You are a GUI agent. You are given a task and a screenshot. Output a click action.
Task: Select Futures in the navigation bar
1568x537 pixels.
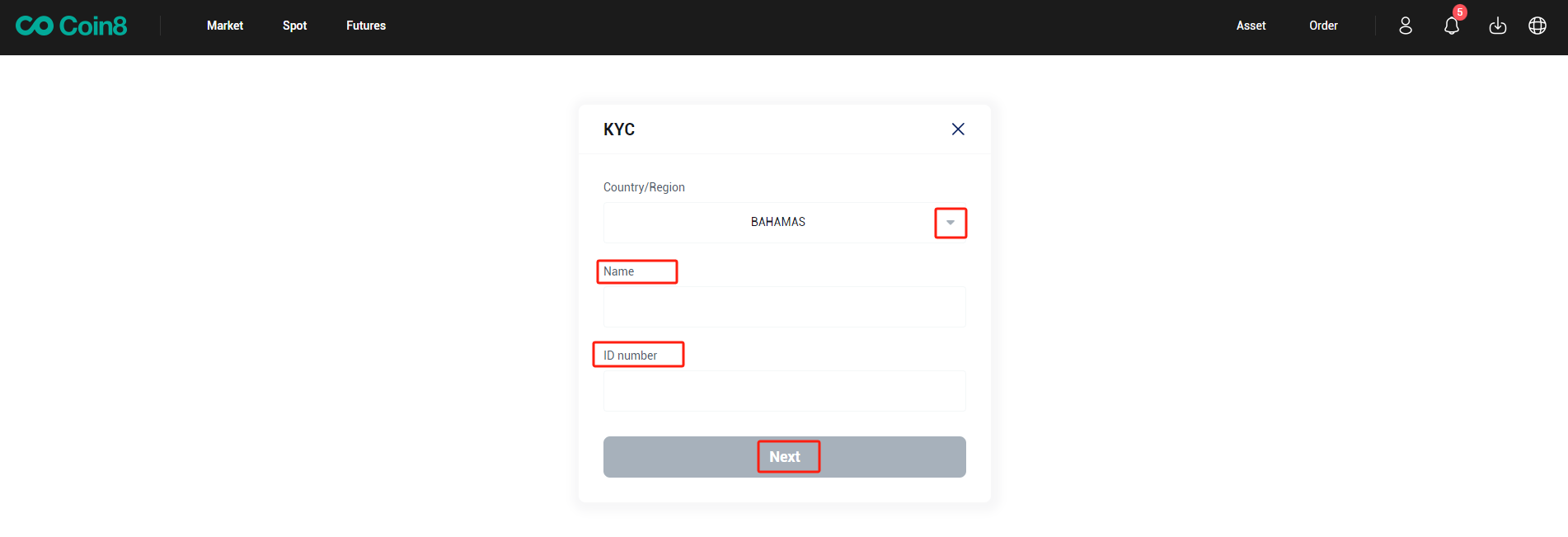pos(366,26)
